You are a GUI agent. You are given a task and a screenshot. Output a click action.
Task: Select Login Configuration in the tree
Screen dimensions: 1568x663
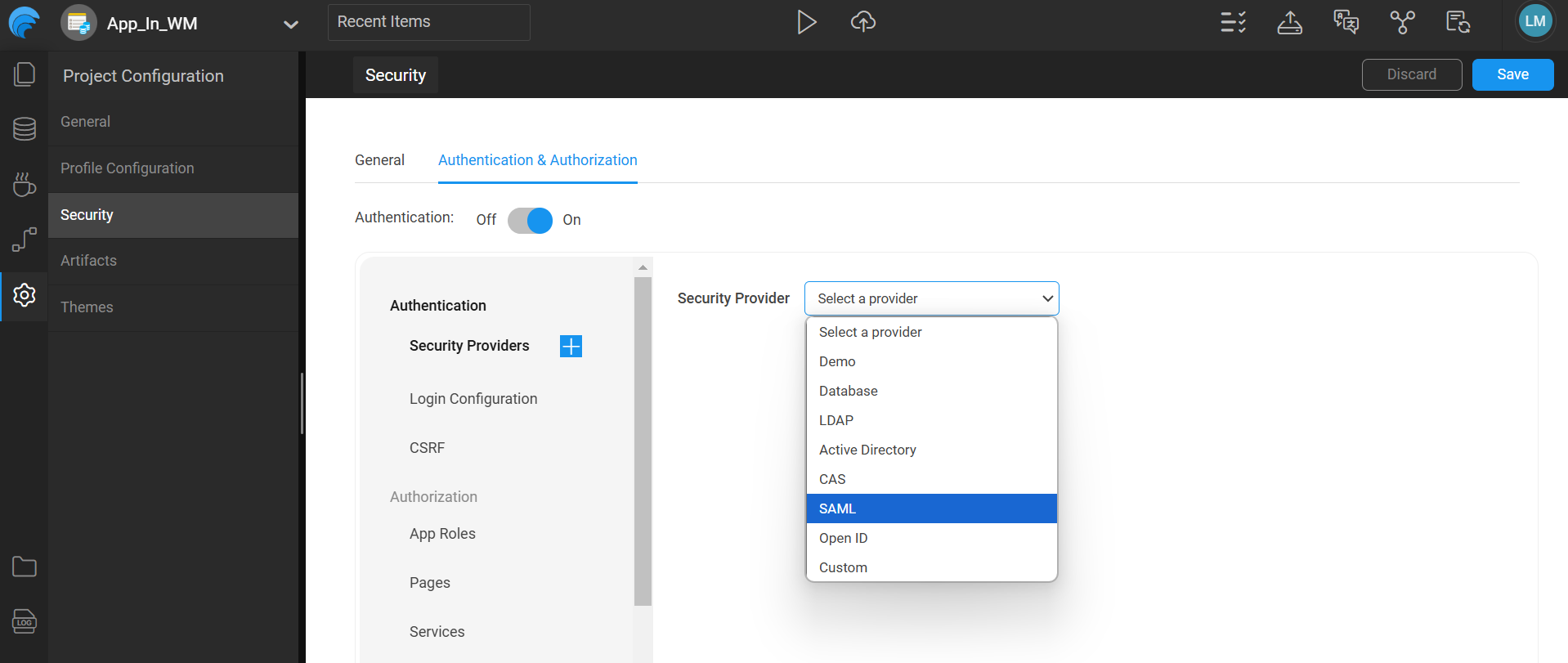click(x=473, y=399)
